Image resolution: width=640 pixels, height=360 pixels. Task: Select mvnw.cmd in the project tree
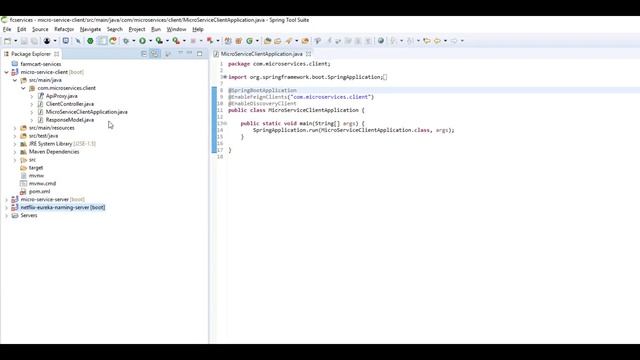pyautogui.click(x=42, y=184)
